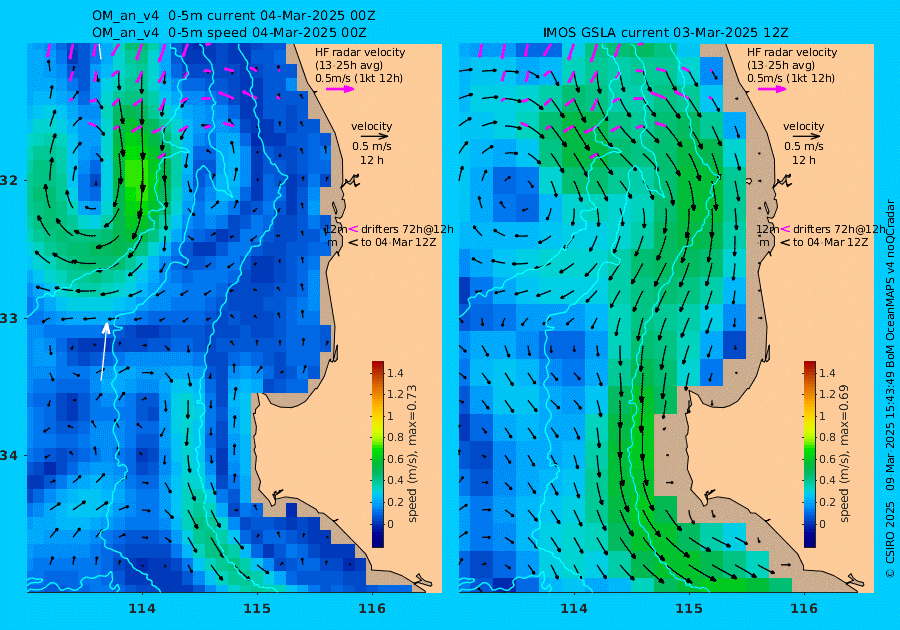Click the 1.4 tick on right colorbar

pos(827,373)
